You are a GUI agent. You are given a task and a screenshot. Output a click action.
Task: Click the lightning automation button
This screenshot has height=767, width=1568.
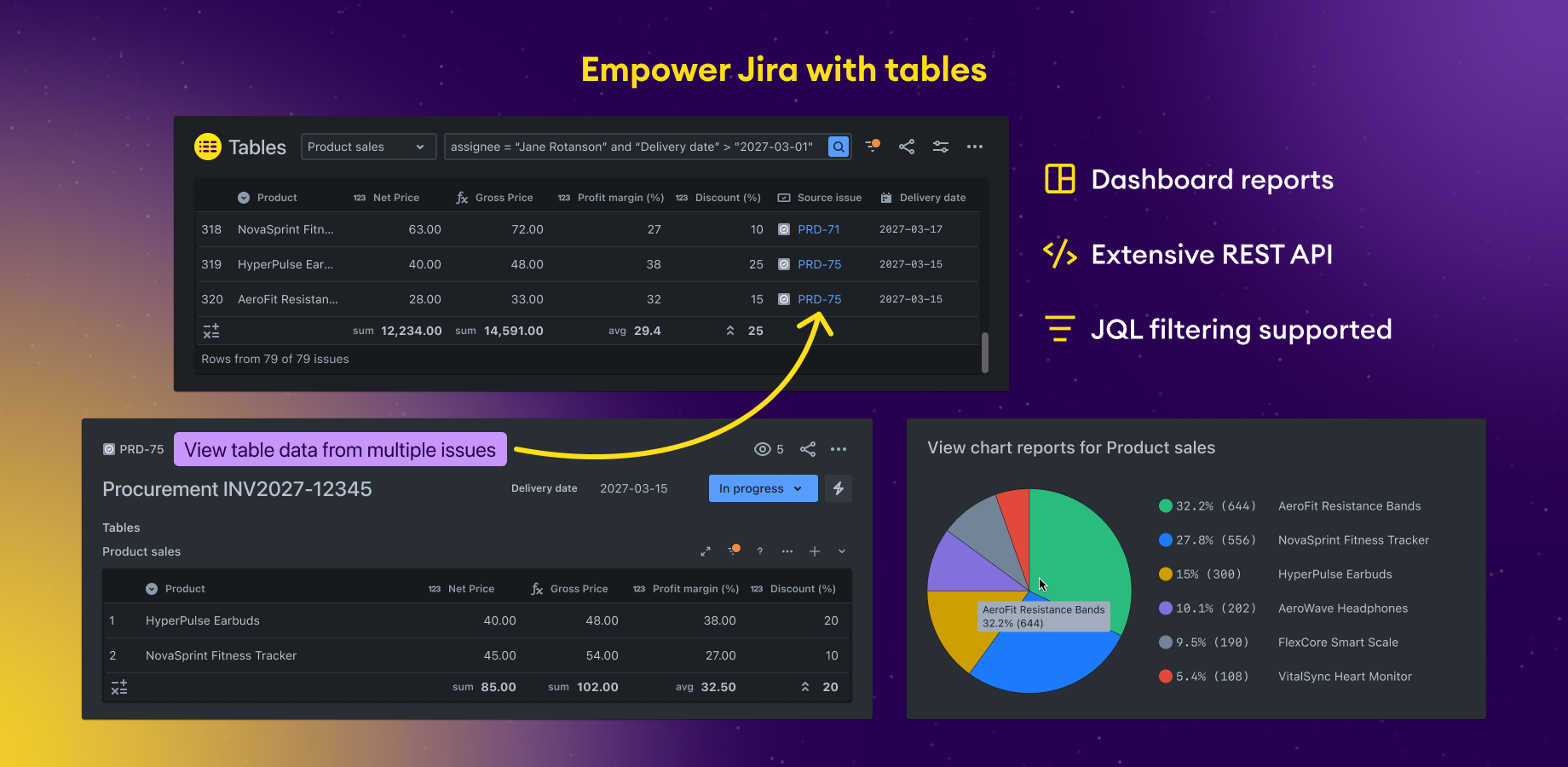pyautogui.click(x=839, y=488)
